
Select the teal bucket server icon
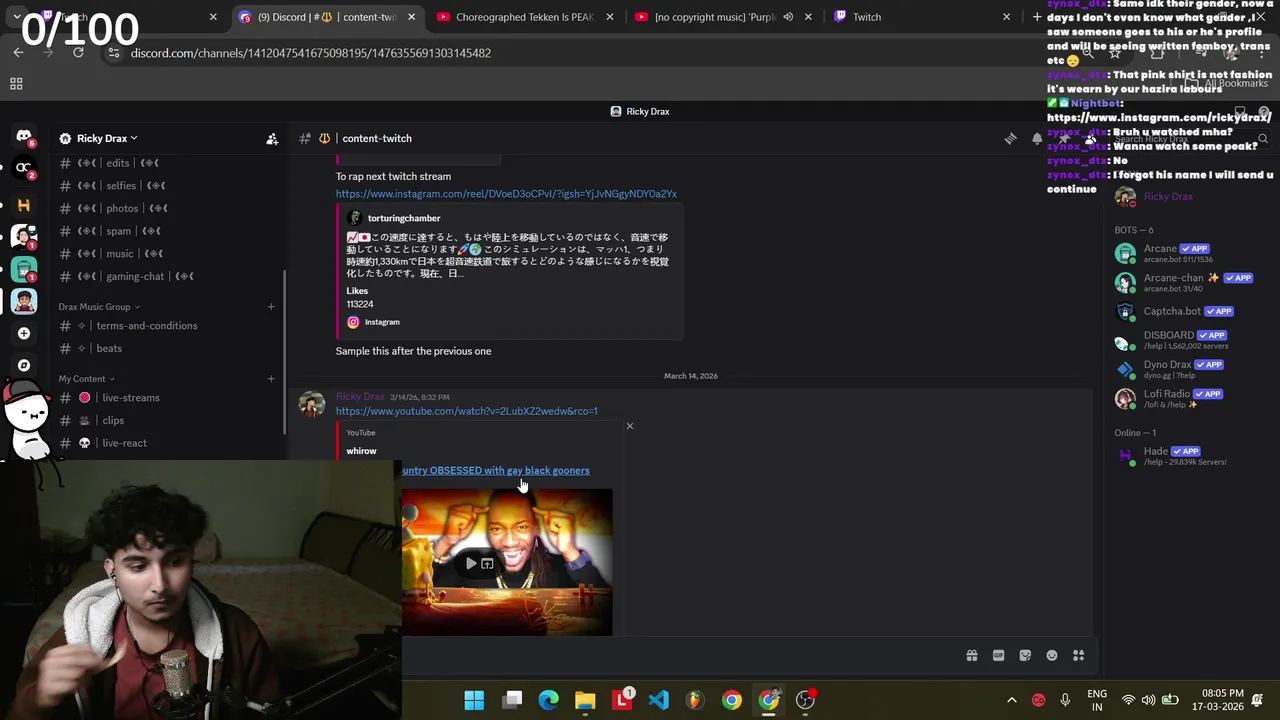pos(24,269)
